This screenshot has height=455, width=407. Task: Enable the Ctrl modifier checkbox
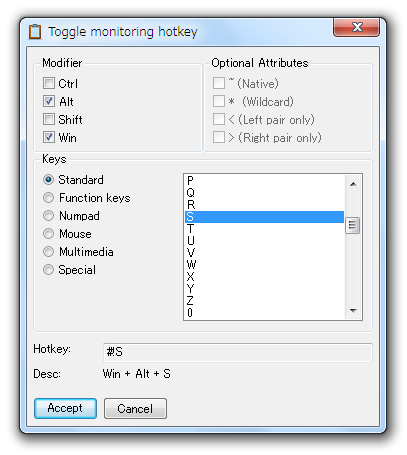pyautogui.click(x=49, y=83)
